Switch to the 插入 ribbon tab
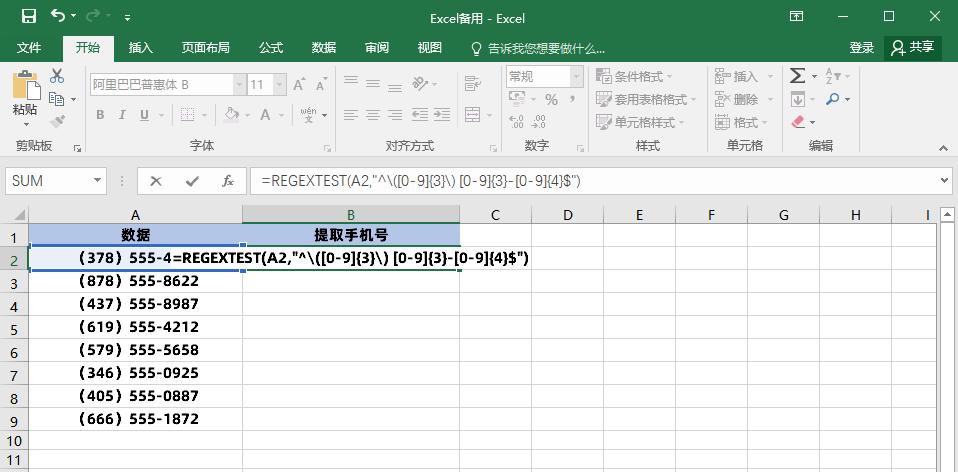The width and height of the screenshot is (958, 472). click(141, 48)
